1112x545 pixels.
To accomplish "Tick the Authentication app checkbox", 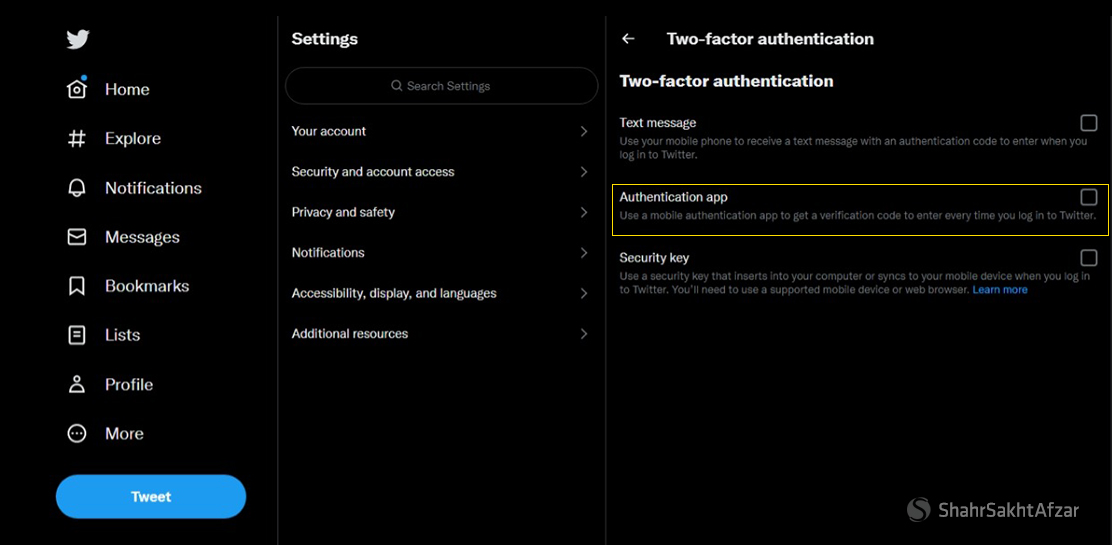I will 1088,197.
